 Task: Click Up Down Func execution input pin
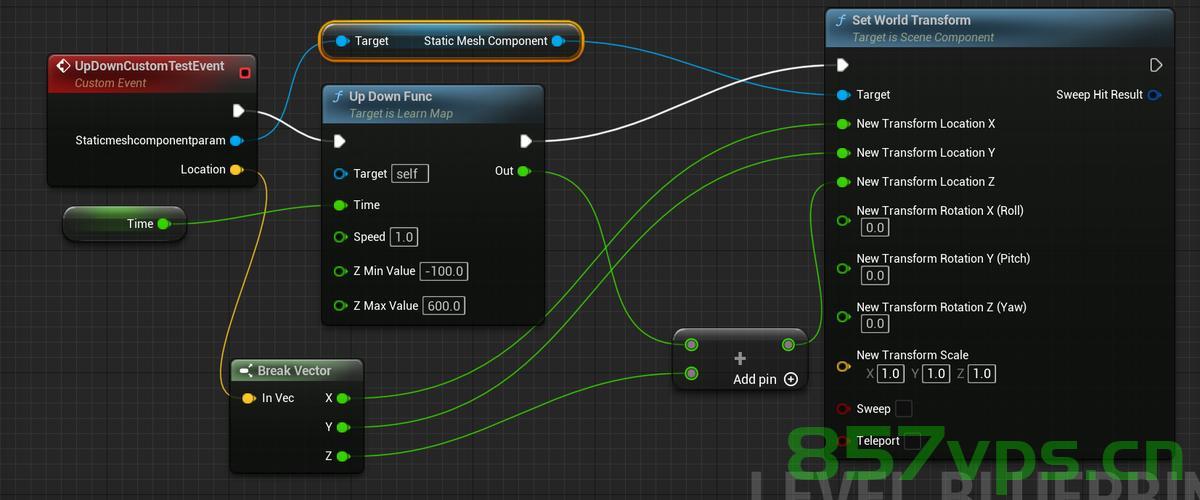coord(340,141)
